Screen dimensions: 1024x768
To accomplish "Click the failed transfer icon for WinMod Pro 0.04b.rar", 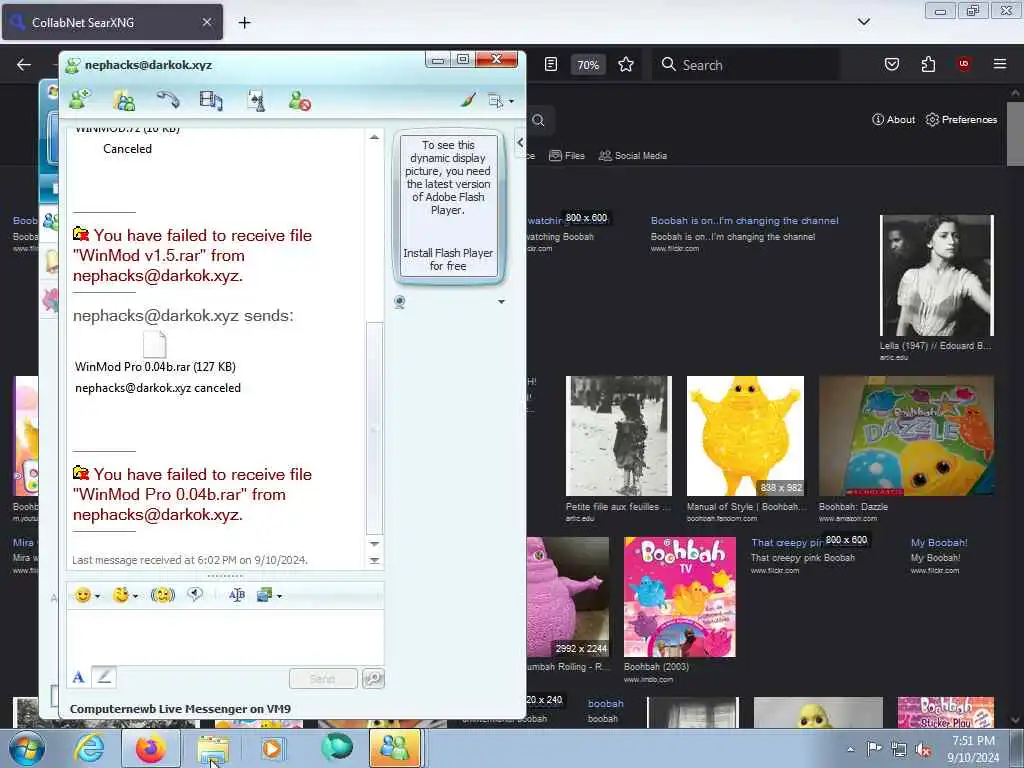I will 81,473.
